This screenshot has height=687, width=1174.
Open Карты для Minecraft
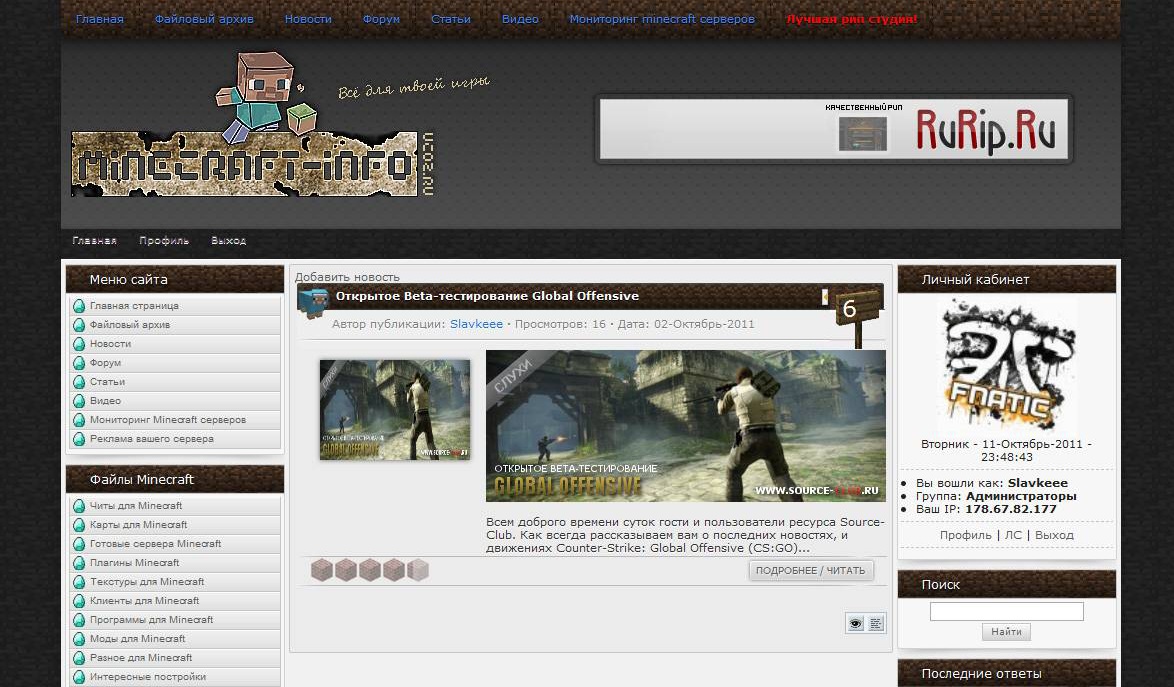click(139, 525)
